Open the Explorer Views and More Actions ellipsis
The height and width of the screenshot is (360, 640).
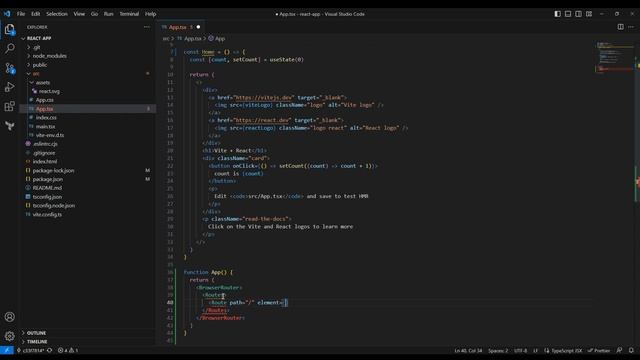tap(147, 27)
